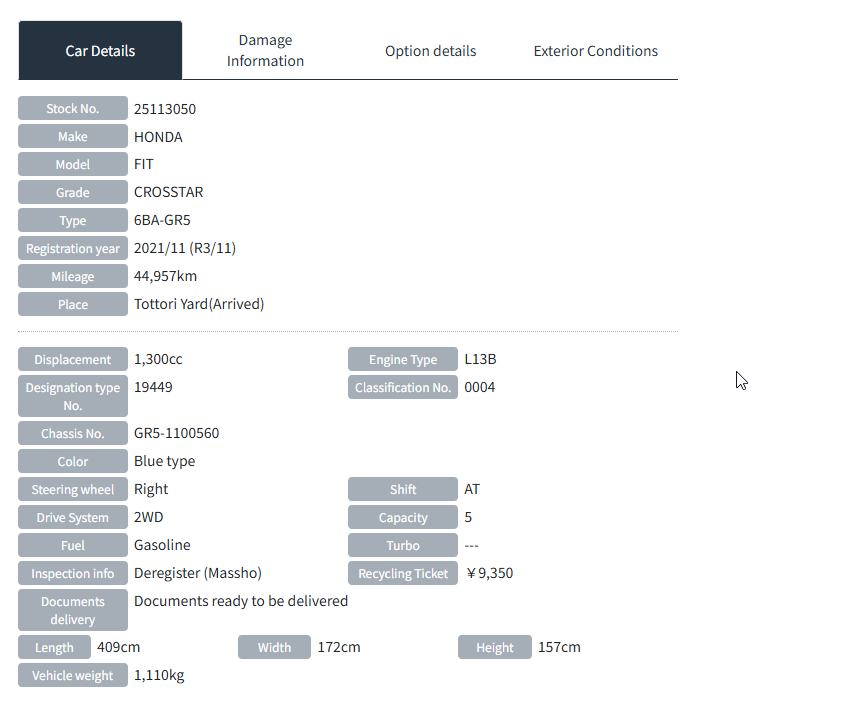Select the Option details tab
The width and height of the screenshot is (858, 717).
pyautogui.click(x=430, y=51)
